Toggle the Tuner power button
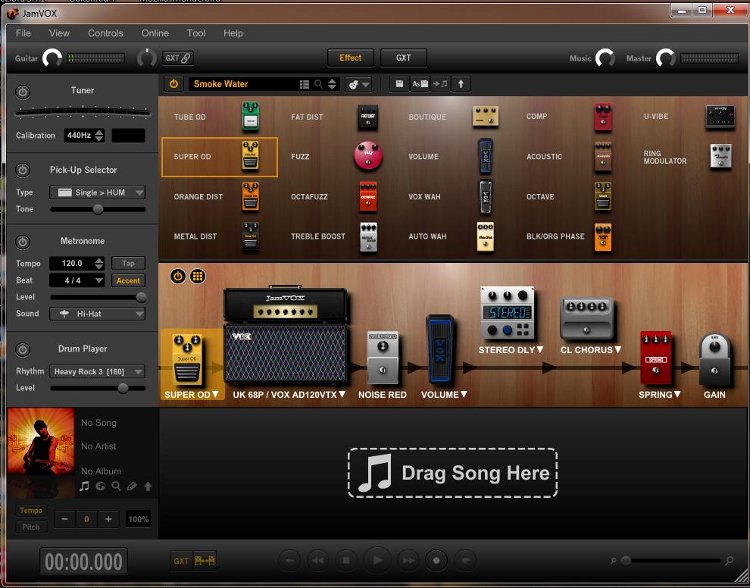750x588 pixels. click(22, 91)
